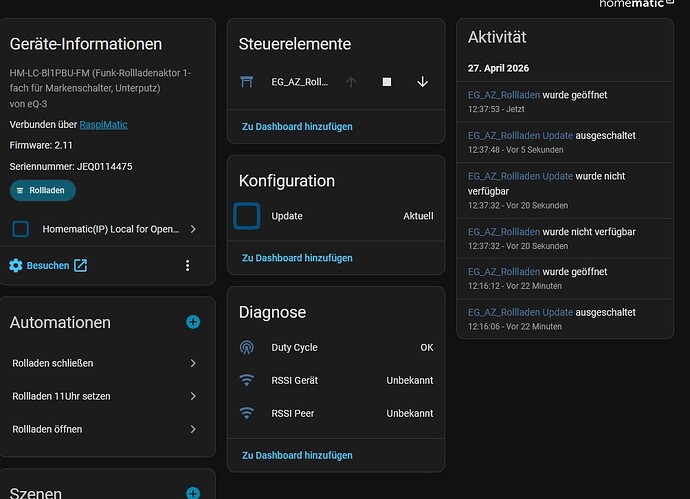Open the RaspiMatic hub link
690x499 pixels.
coord(103,125)
